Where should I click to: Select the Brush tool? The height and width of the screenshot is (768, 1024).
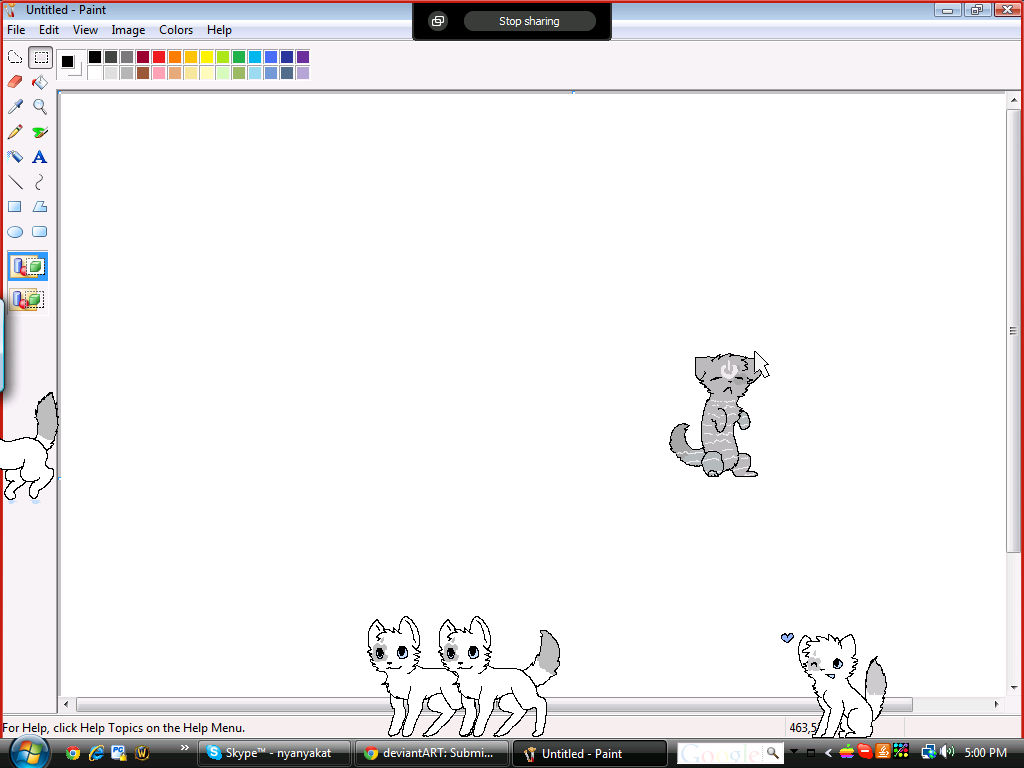[40, 132]
